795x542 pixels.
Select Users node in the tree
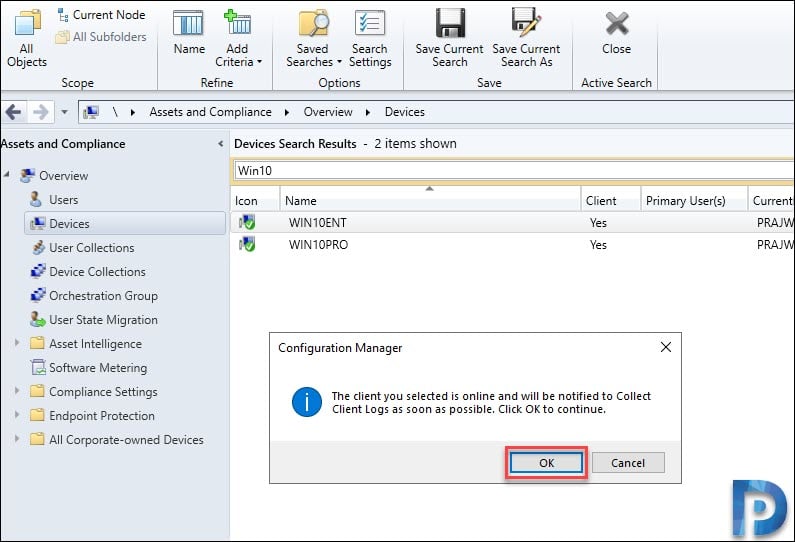(63, 200)
